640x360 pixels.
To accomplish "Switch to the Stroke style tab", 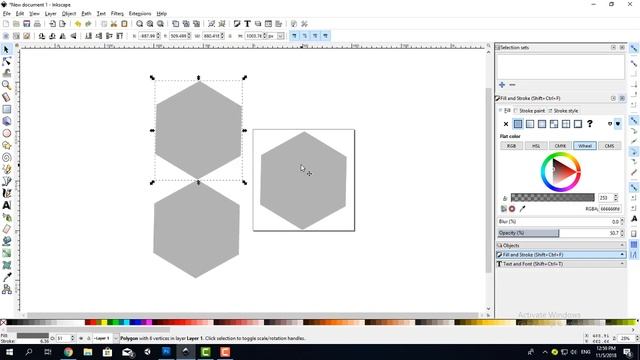I will [563, 111].
